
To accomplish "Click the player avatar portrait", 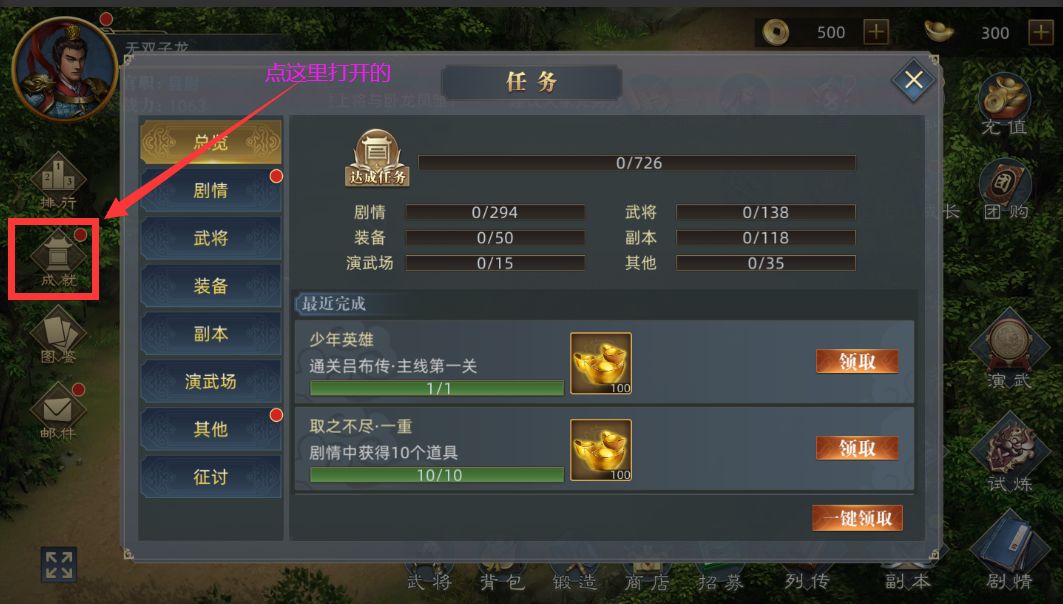I will coord(65,68).
